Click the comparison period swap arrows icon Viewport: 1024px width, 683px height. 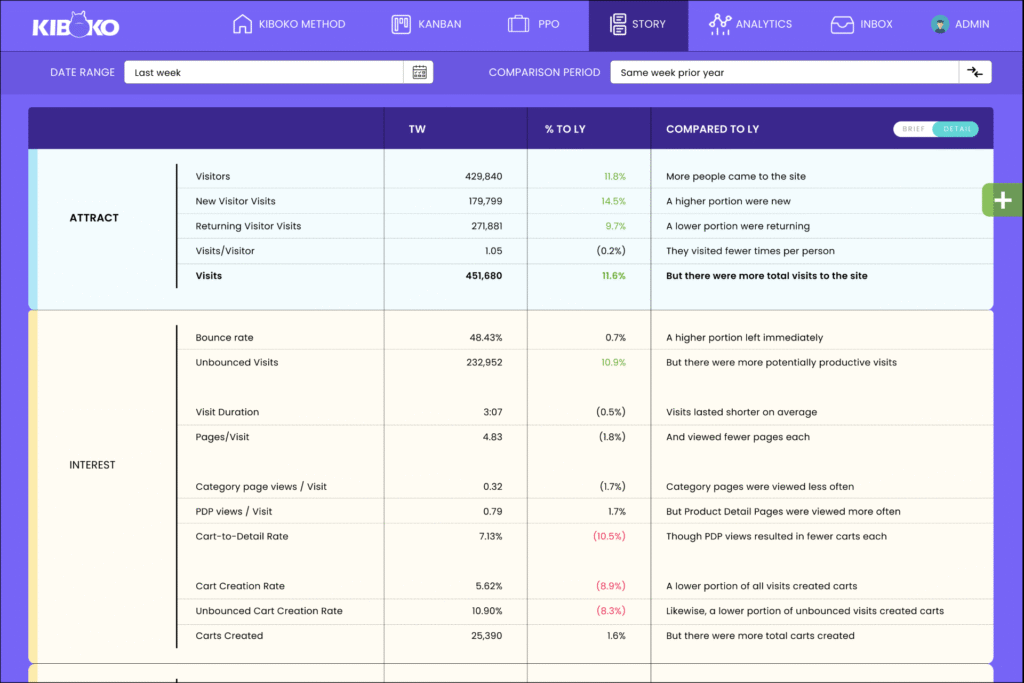click(x=974, y=72)
